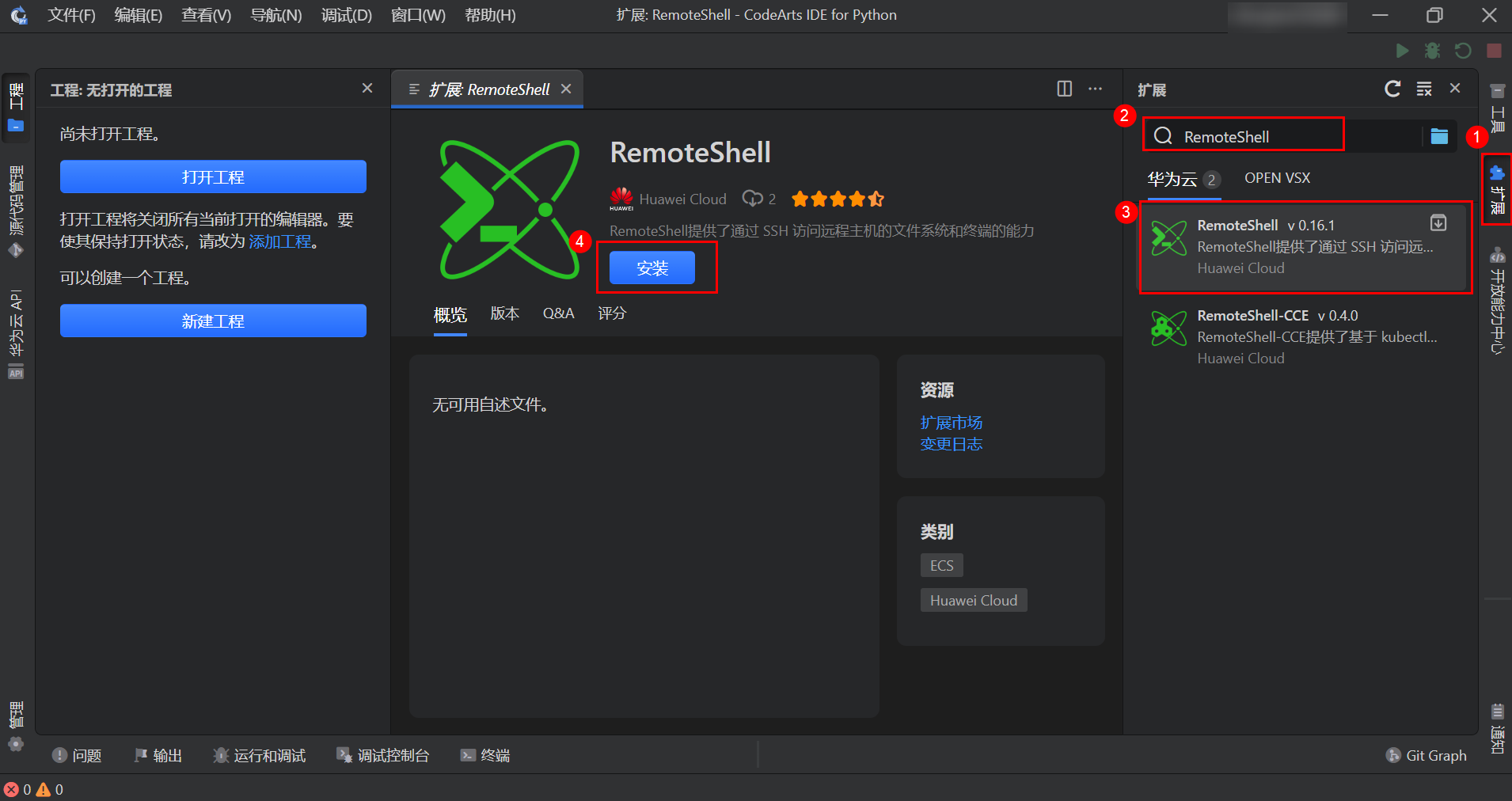Open the 导航(N) menu

(x=276, y=15)
